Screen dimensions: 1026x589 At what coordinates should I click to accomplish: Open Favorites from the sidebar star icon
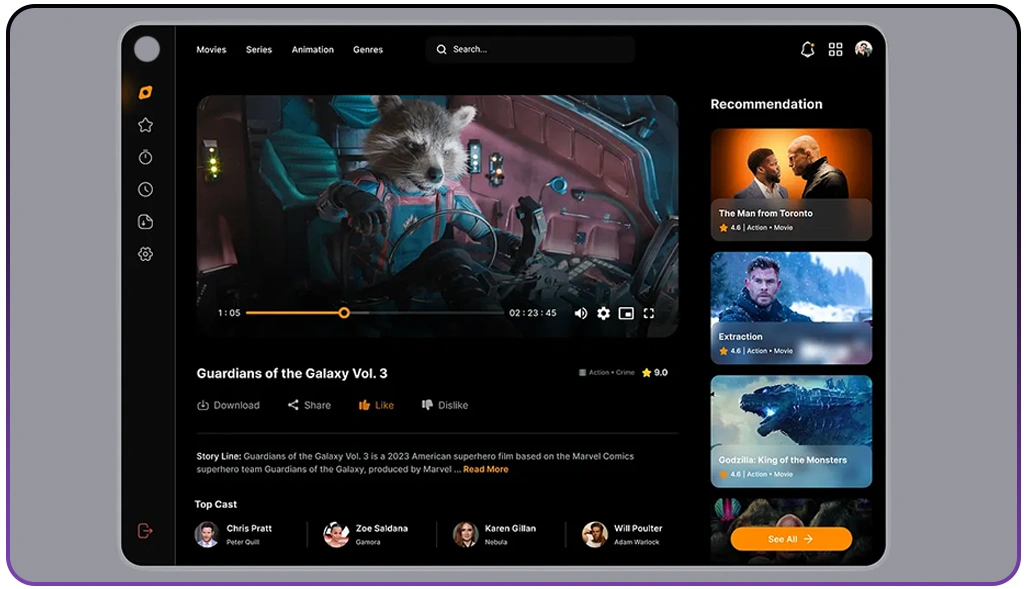[145, 124]
